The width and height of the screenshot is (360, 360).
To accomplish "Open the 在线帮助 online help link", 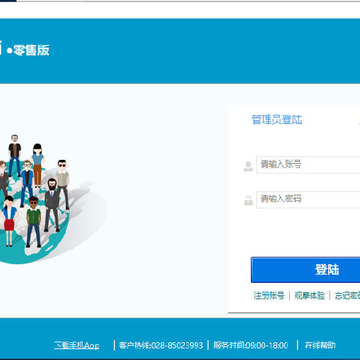I will pos(320,345).
